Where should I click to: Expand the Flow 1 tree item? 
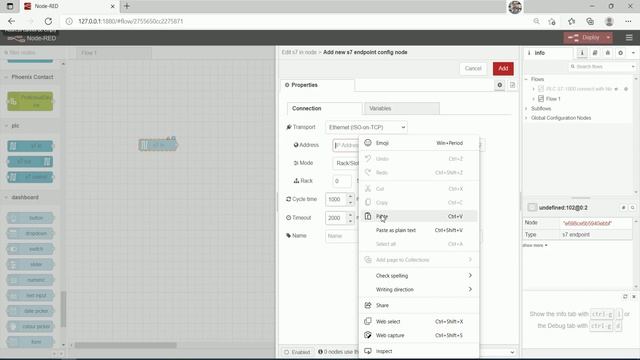point(533,99)
